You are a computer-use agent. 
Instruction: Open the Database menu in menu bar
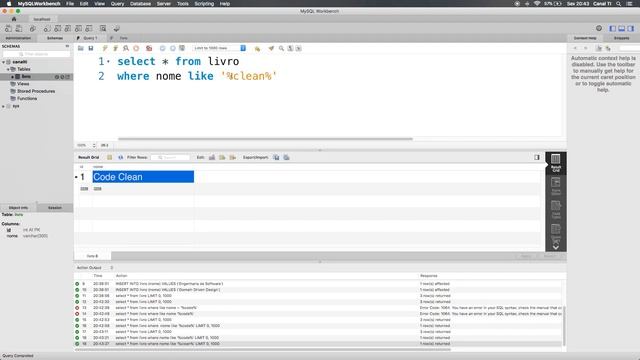pyautogui.click(x=140, y=4)
